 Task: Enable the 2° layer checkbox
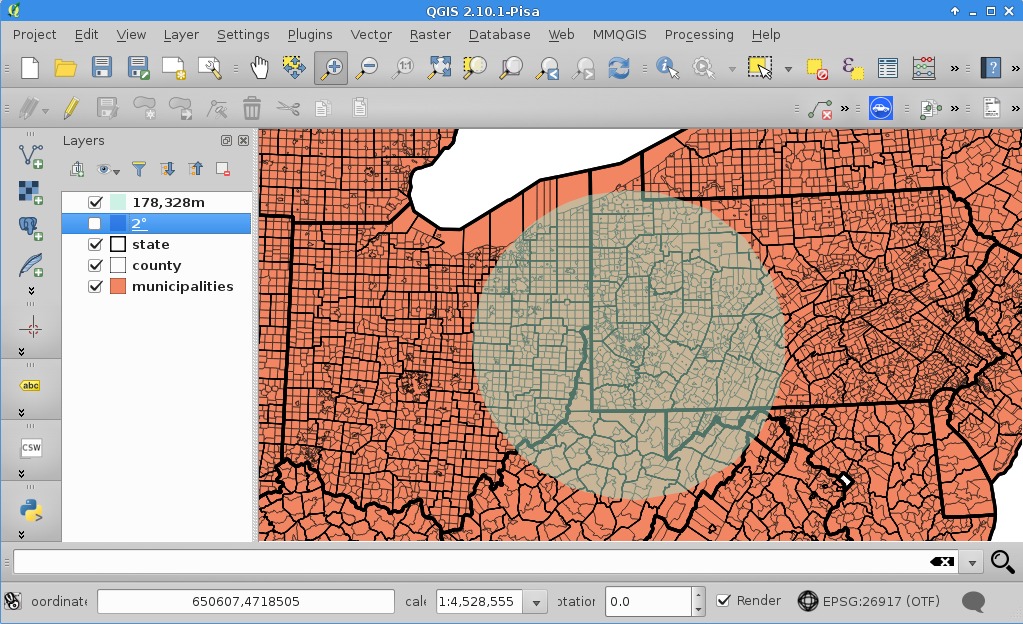[x=95, y=223]
